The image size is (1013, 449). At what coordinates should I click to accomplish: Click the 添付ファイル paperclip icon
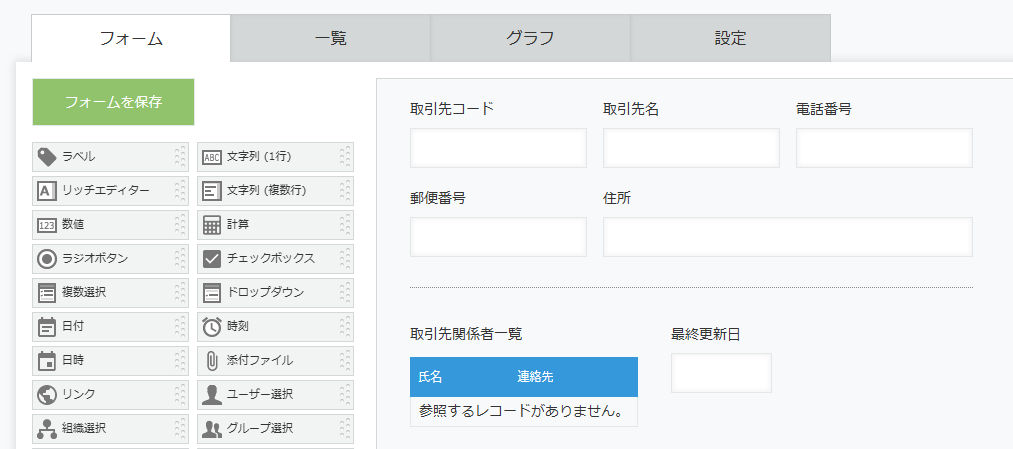click(x=211, y=360)
